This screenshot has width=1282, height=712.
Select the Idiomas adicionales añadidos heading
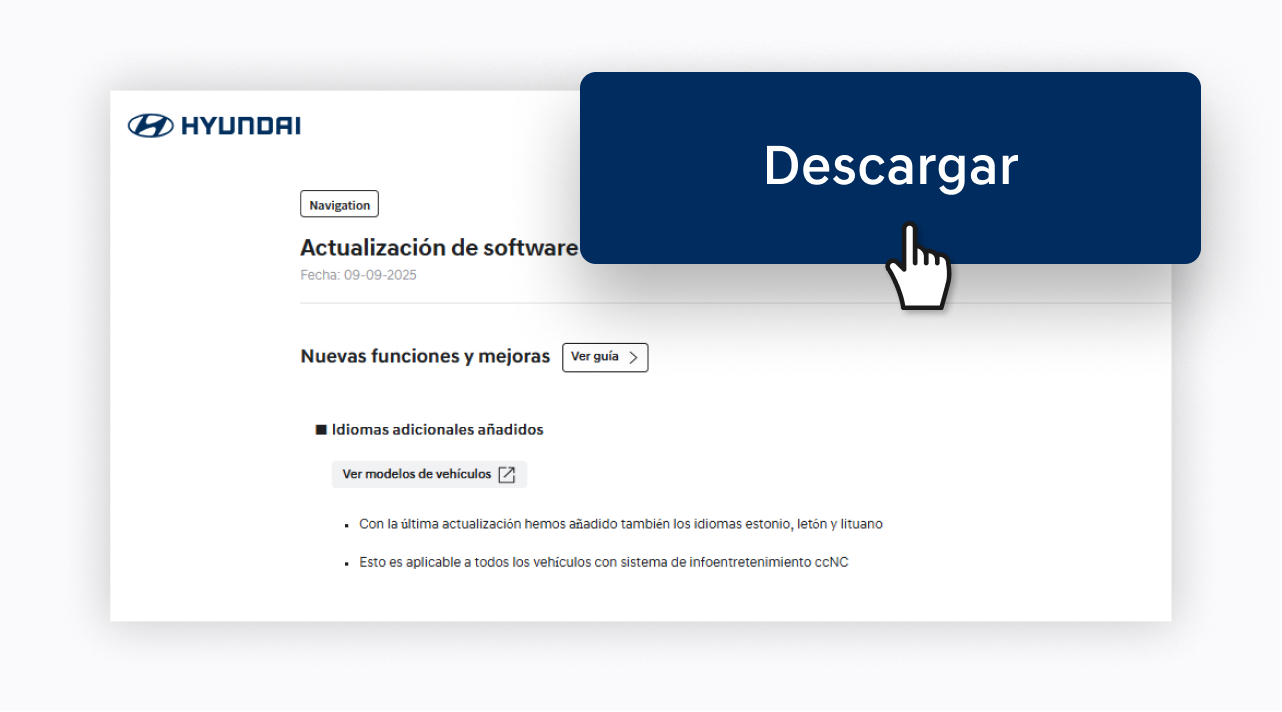click(x=437, y=430)
